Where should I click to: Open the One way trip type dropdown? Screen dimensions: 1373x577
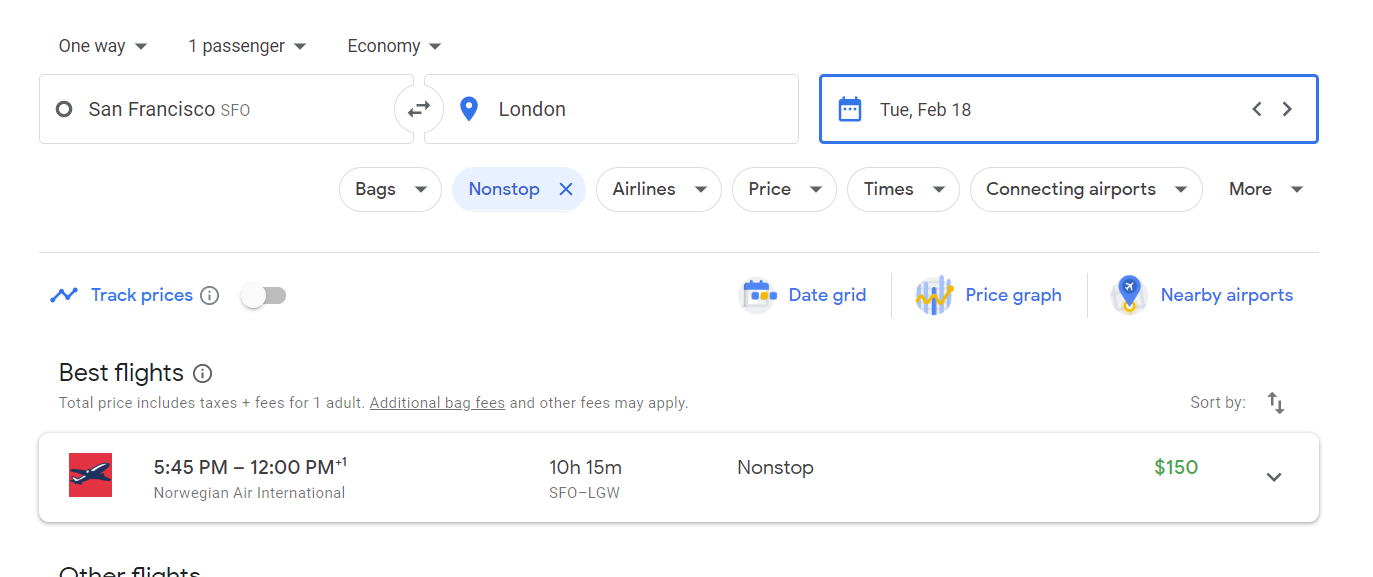point(103,46)
